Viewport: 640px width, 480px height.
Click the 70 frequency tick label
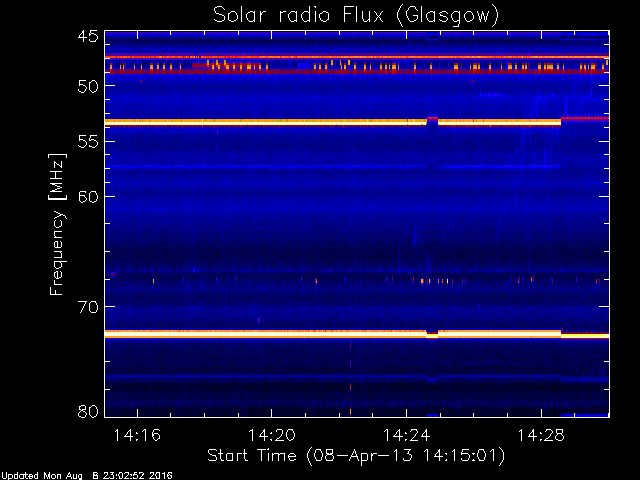point(88,307)
